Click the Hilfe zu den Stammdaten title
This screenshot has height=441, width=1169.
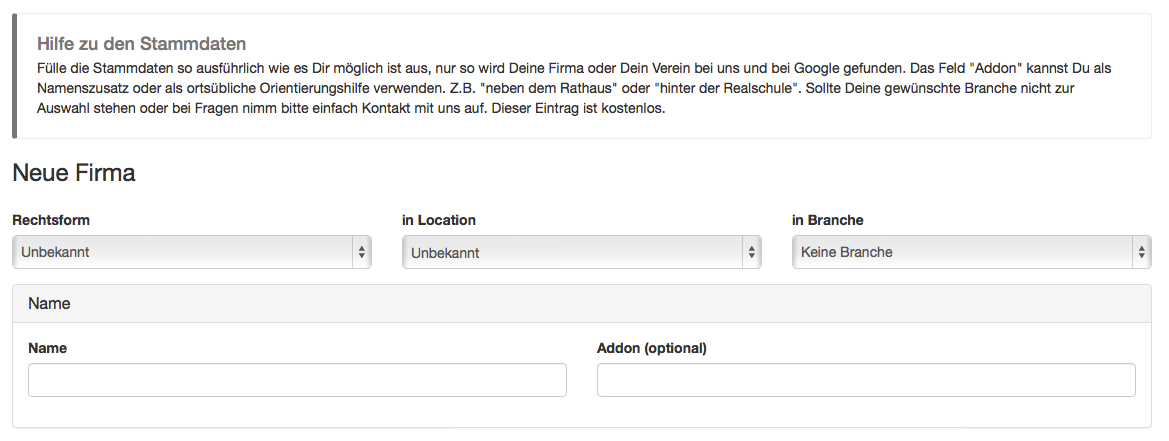[142, 43]
